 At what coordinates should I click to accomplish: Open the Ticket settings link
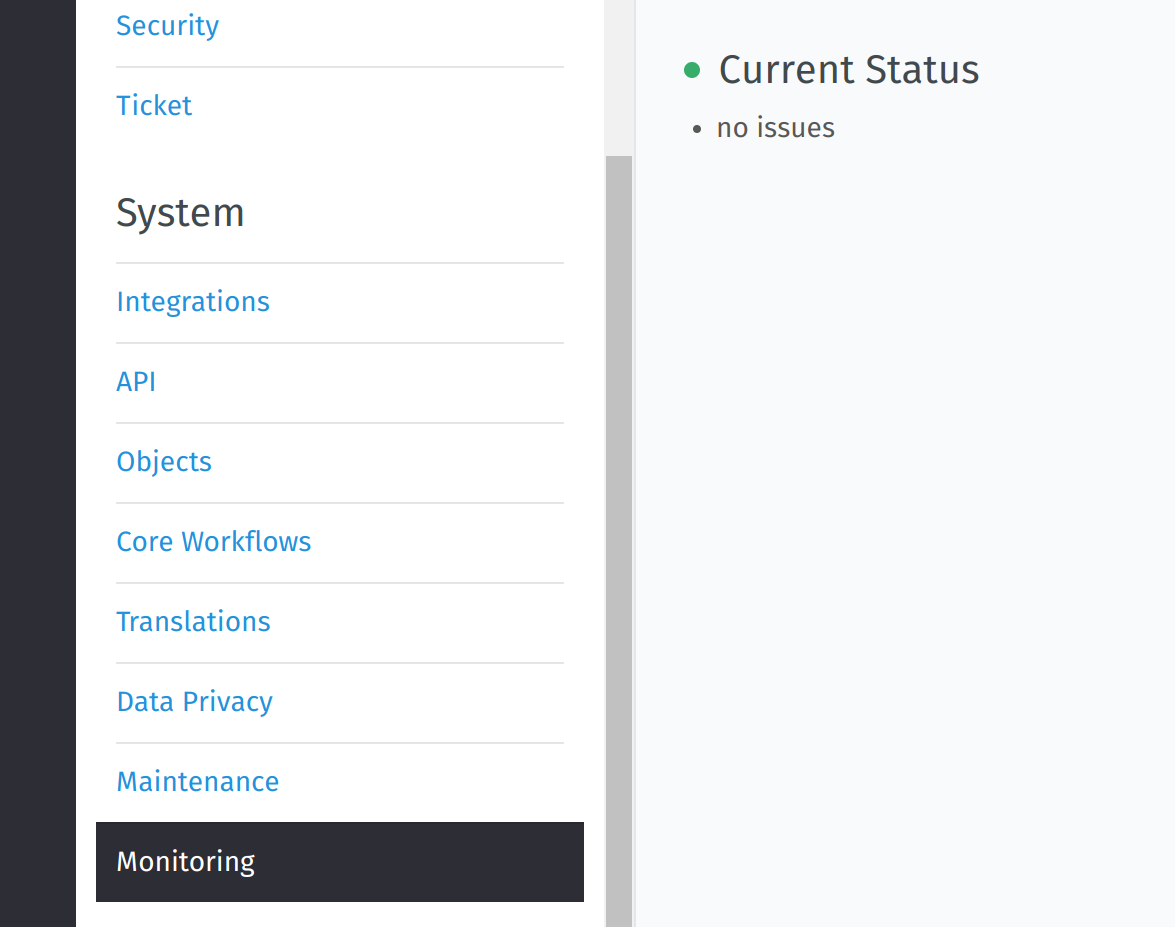(x=154, y=106)
